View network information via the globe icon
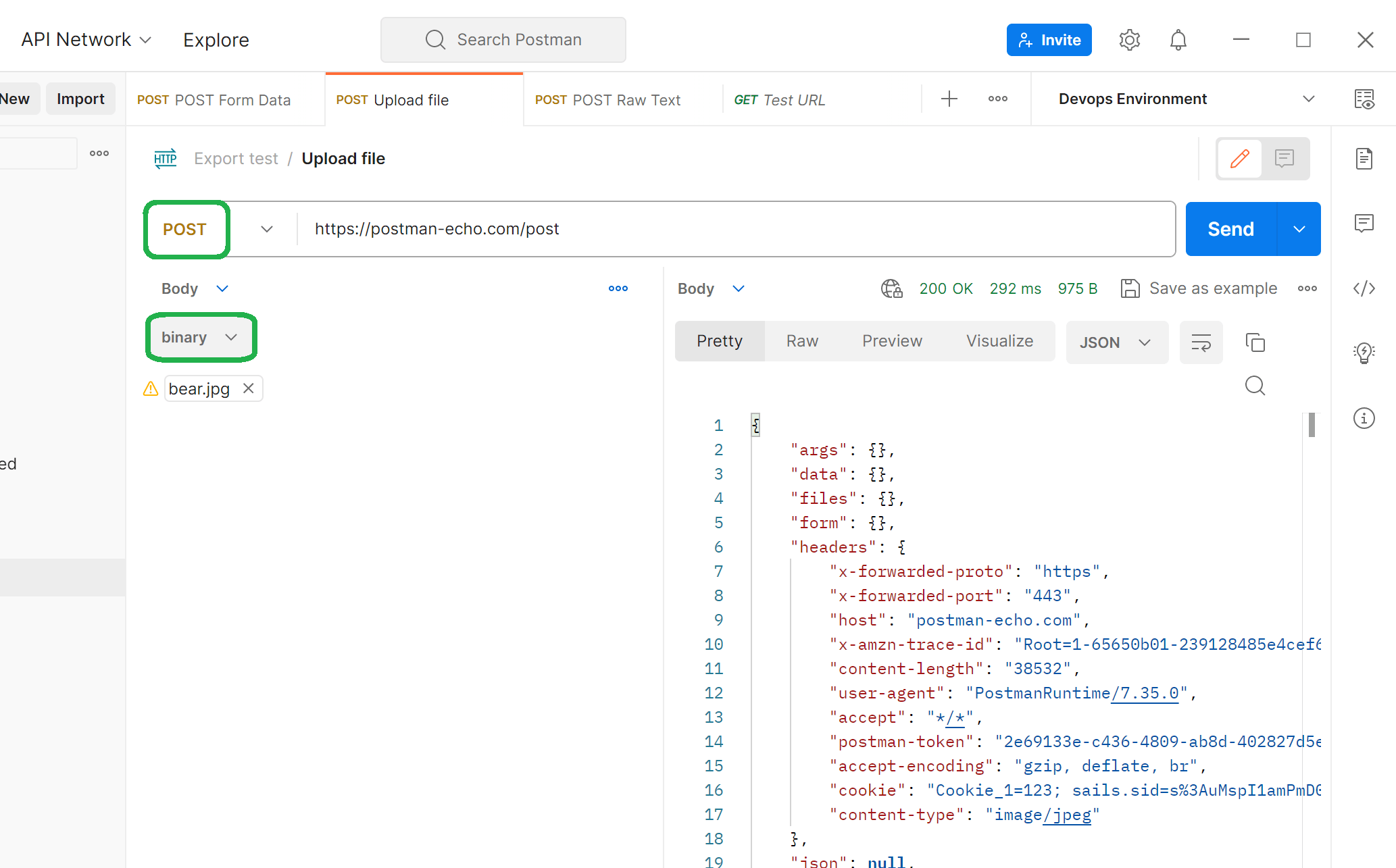 [891, 288]
